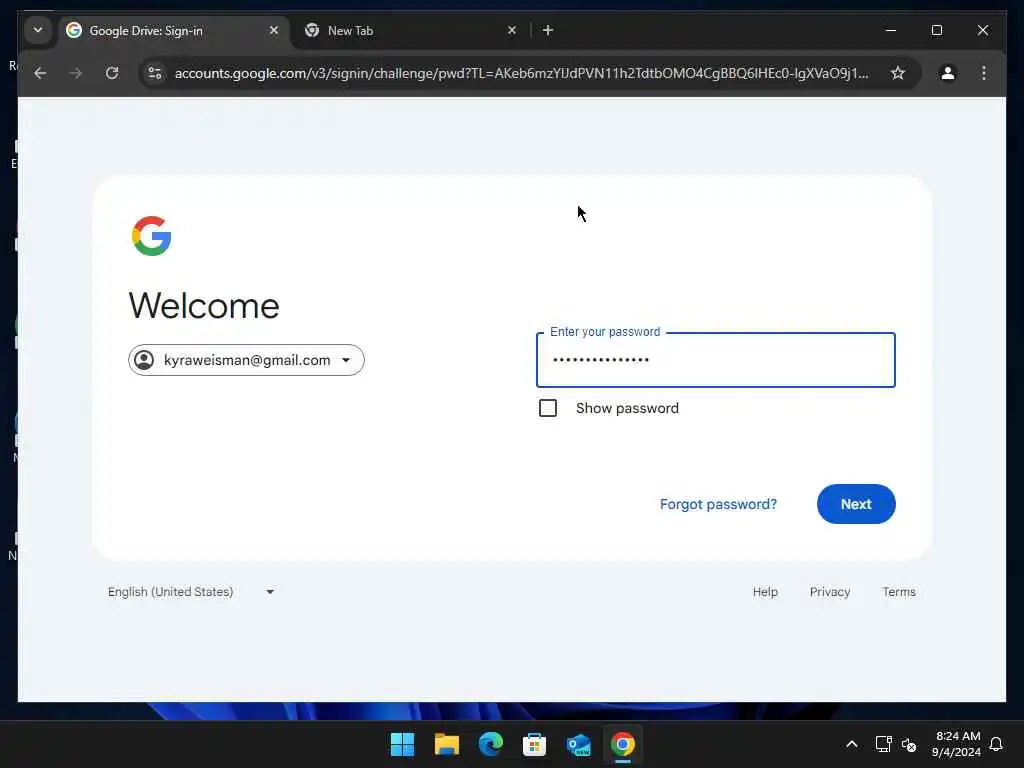Focus the Enter your password field
The image size is (1024, 768).
[716, 360]
